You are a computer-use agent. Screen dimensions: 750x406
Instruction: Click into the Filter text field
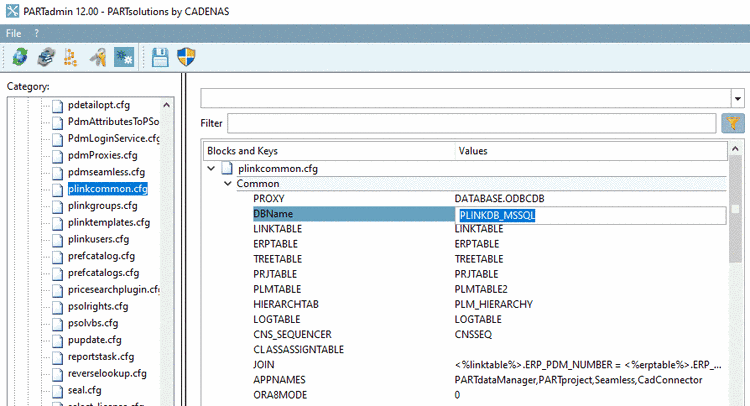472,123
